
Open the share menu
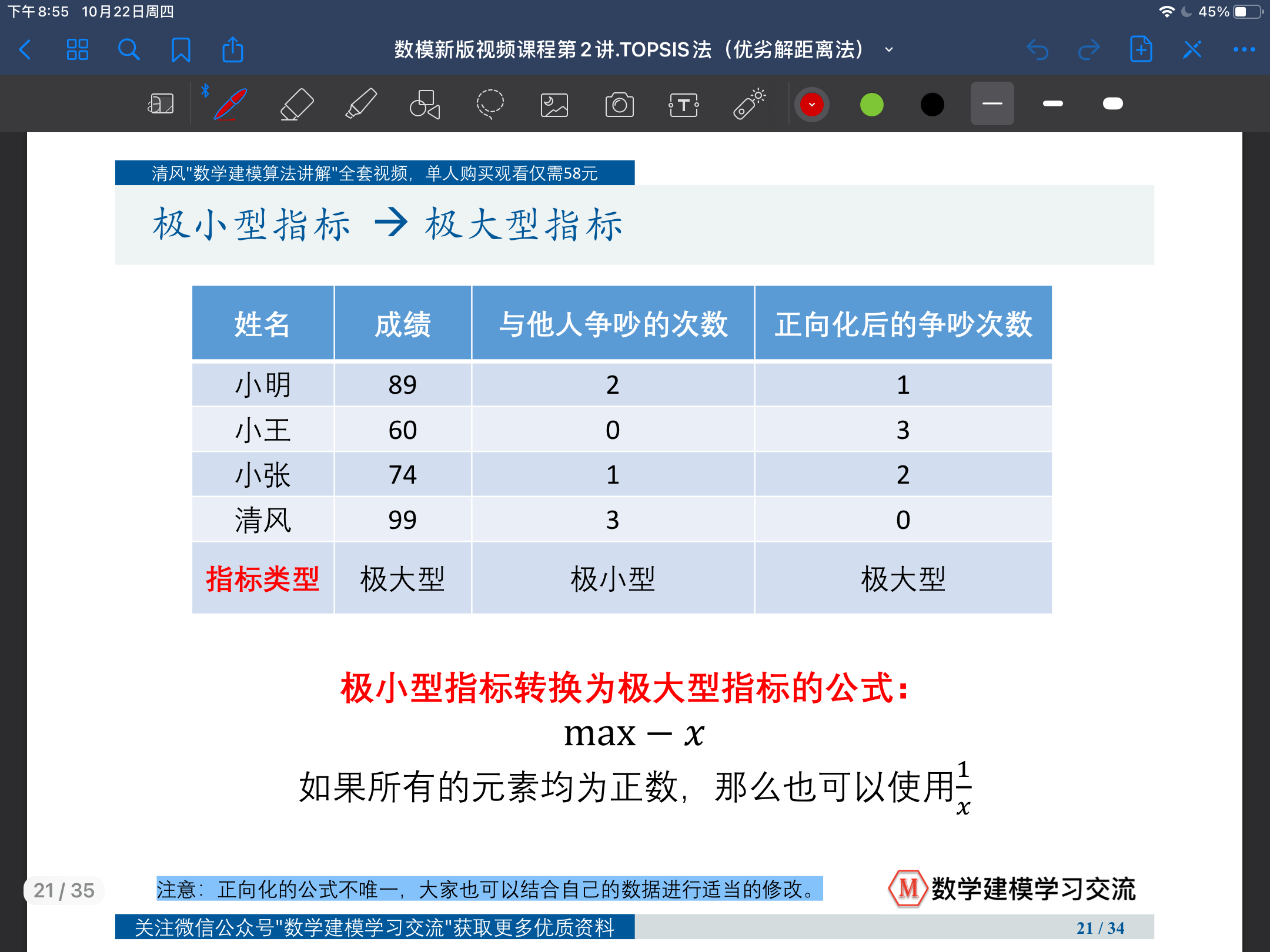[233, 50]
